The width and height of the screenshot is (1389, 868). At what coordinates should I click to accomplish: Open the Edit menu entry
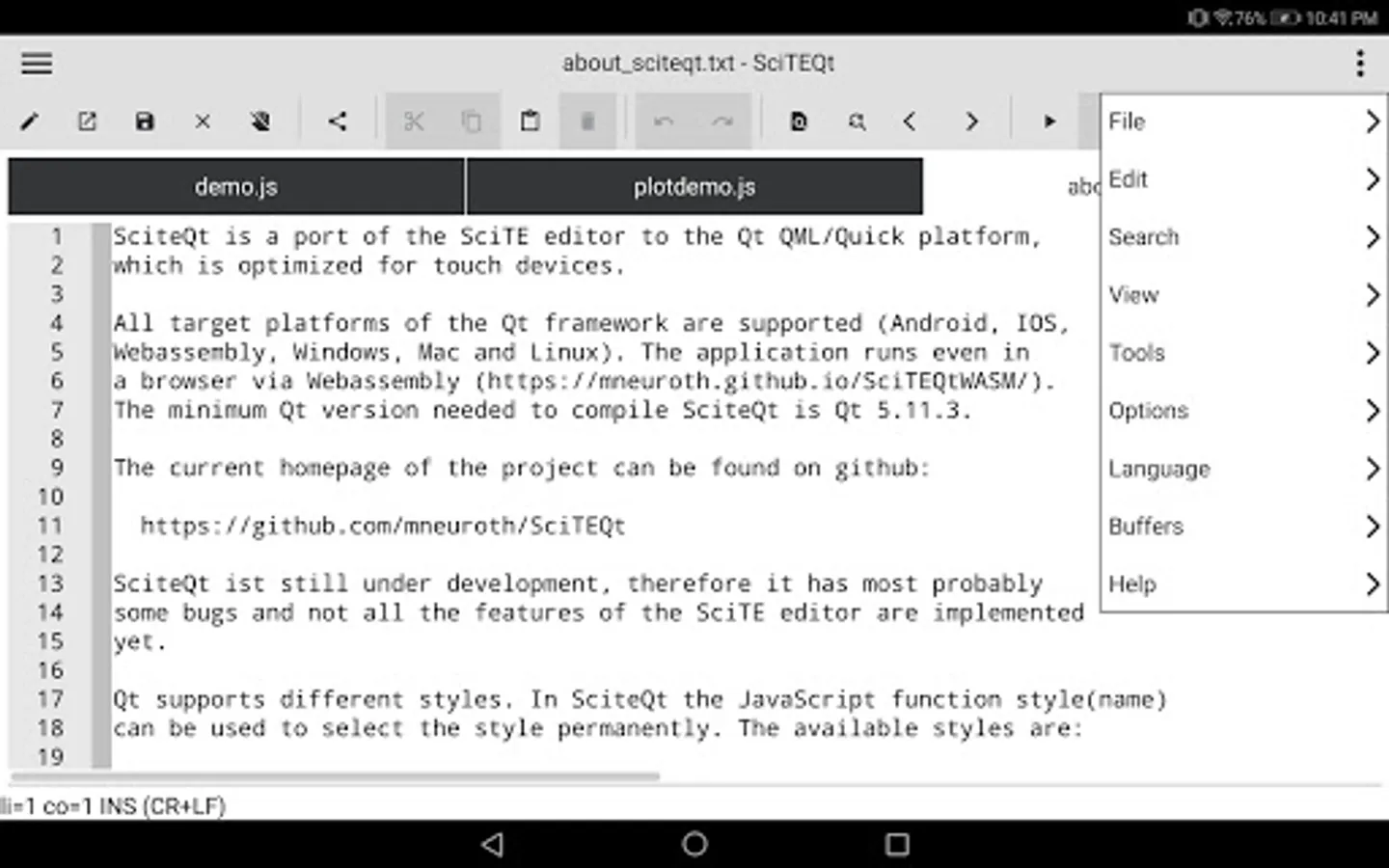(x=1243, y=179)
